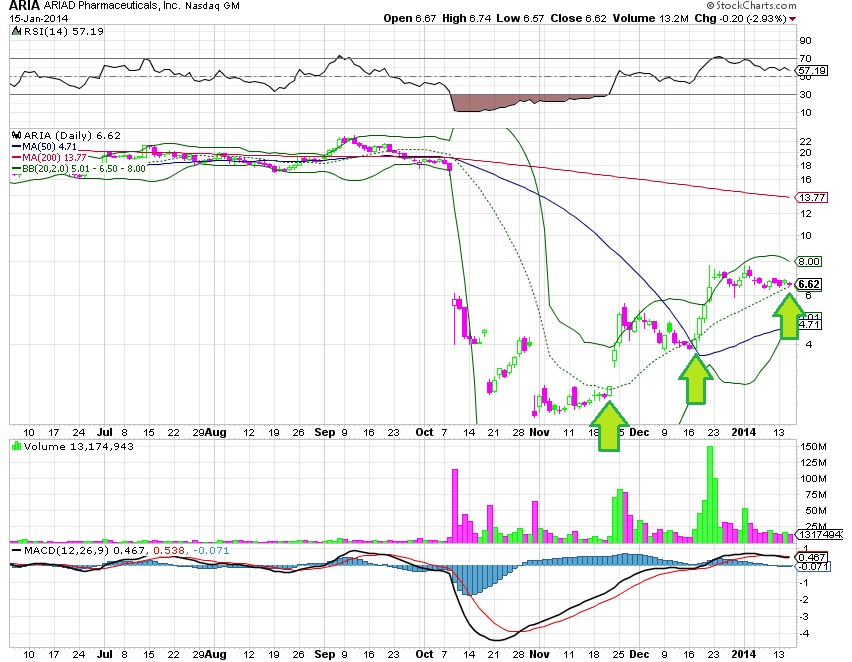Click the 13174943 volume value tag
The width and height of the screenshot is (852, 662).
click(820, 535)
